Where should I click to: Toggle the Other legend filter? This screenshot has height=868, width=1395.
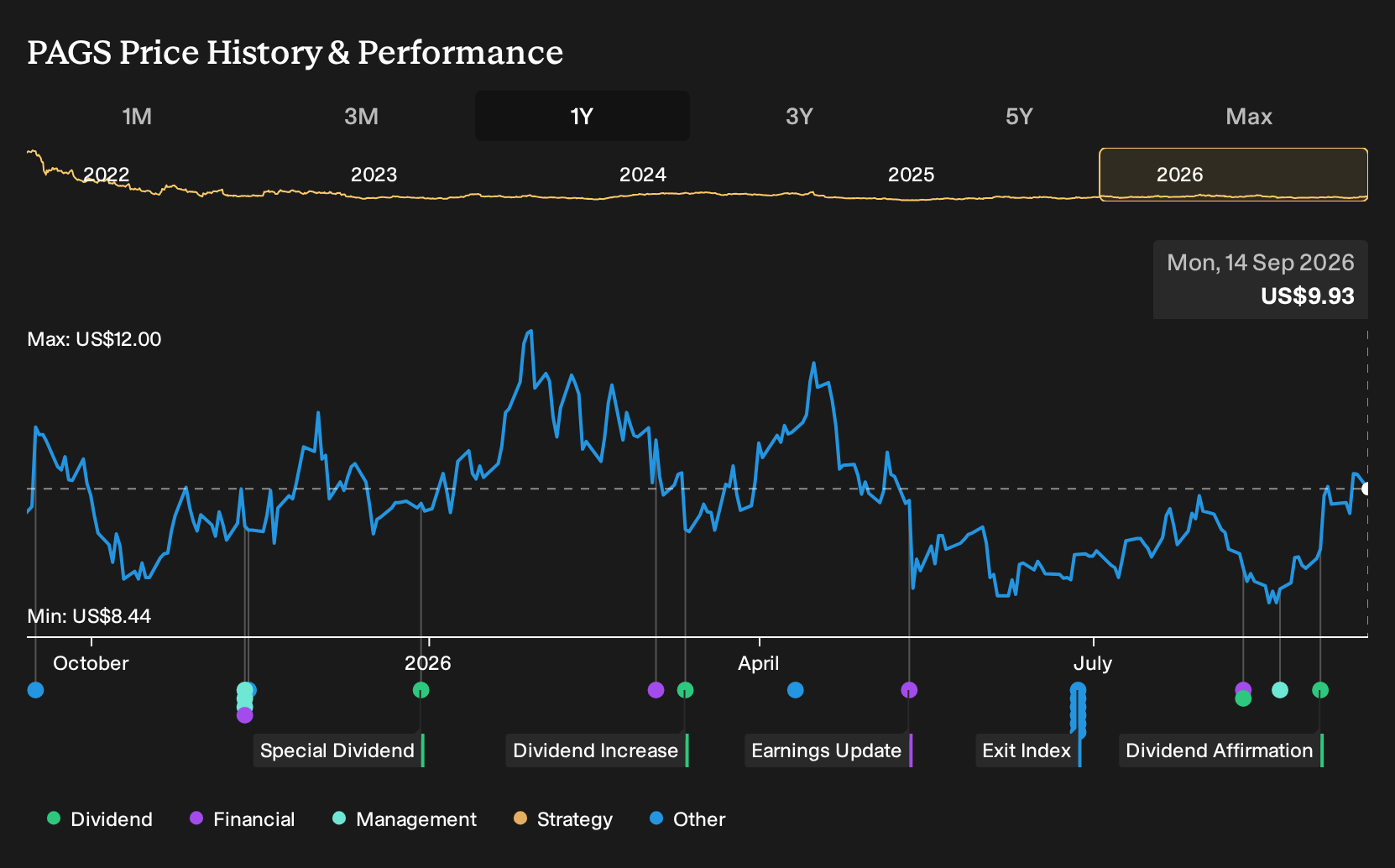pyautogui.click(x=687, y=819)
